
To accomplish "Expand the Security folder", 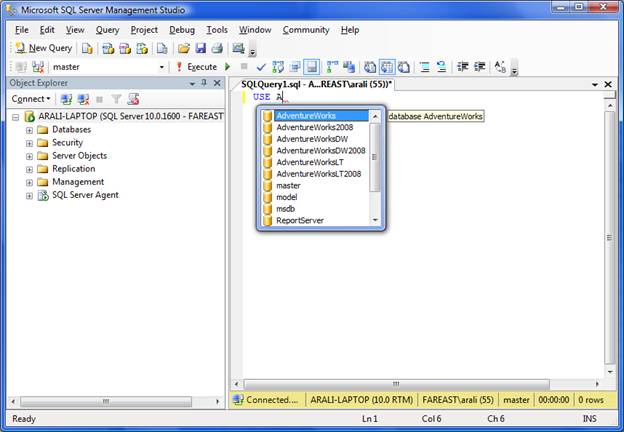I will pyautogui.click(x=29, y=143).
